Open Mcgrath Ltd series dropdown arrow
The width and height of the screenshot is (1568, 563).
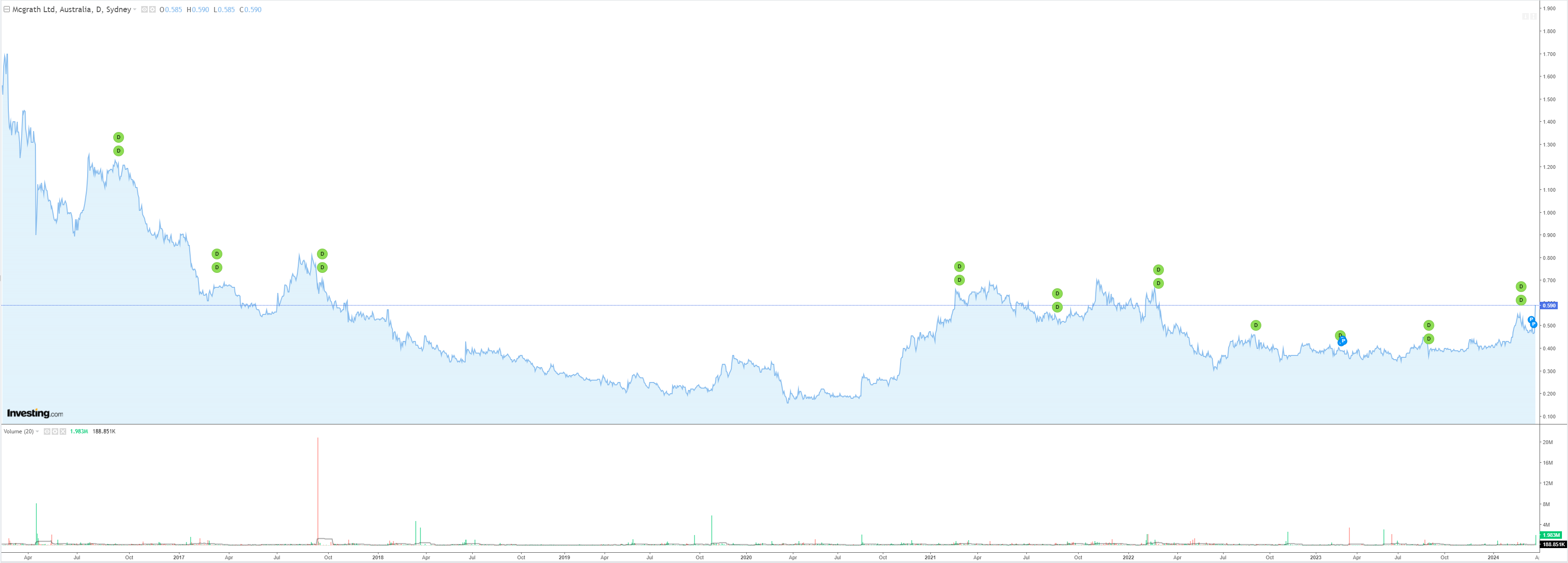(x=135, y=10)
